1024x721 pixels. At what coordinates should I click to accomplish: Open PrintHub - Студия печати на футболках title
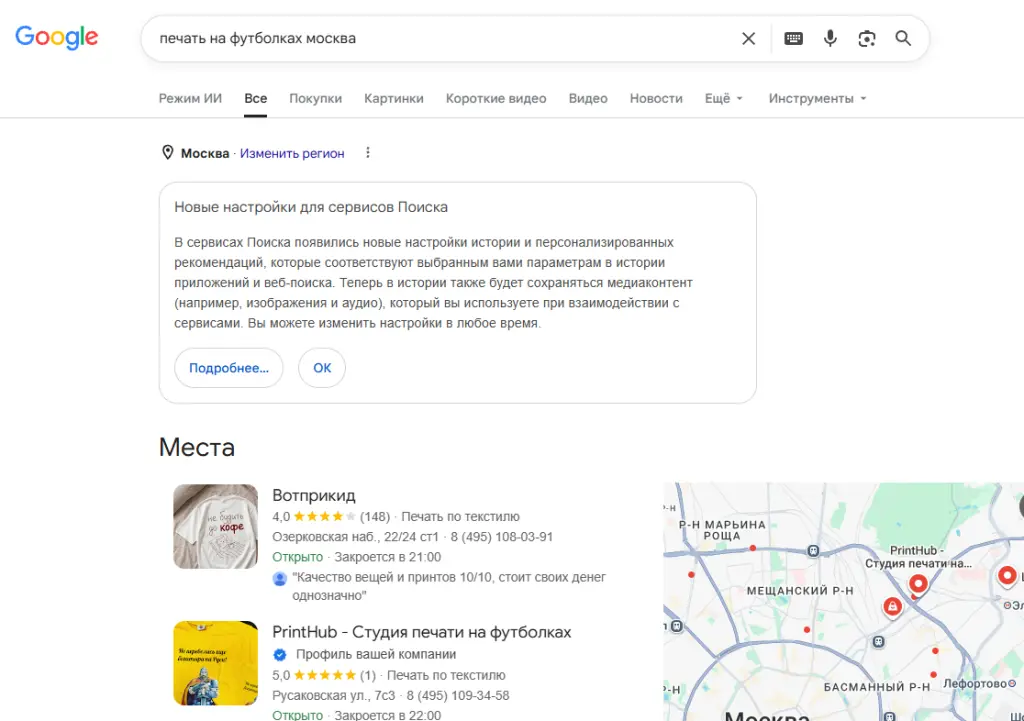click(x=422, y=632)
